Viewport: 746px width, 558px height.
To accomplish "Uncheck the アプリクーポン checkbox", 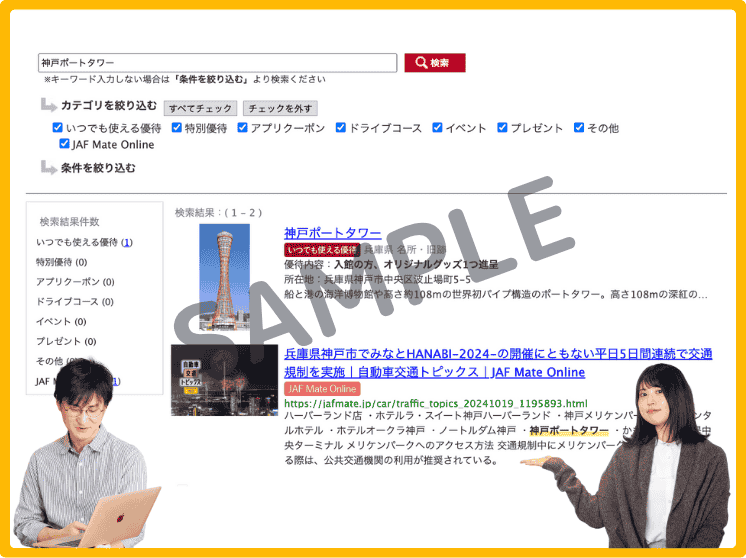I will click(x=242, y=127).
